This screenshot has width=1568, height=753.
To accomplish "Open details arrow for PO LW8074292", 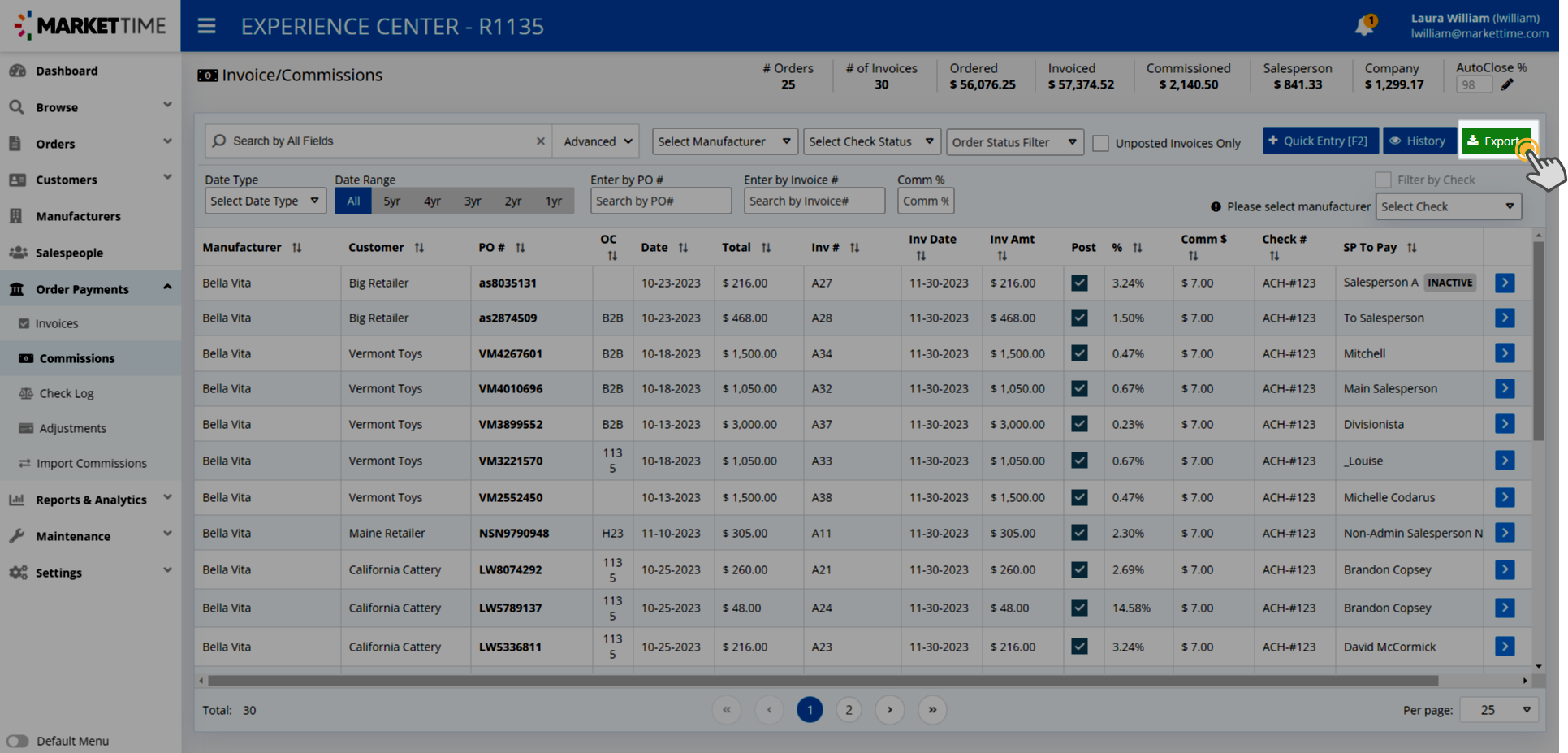I will point(1505,569).
